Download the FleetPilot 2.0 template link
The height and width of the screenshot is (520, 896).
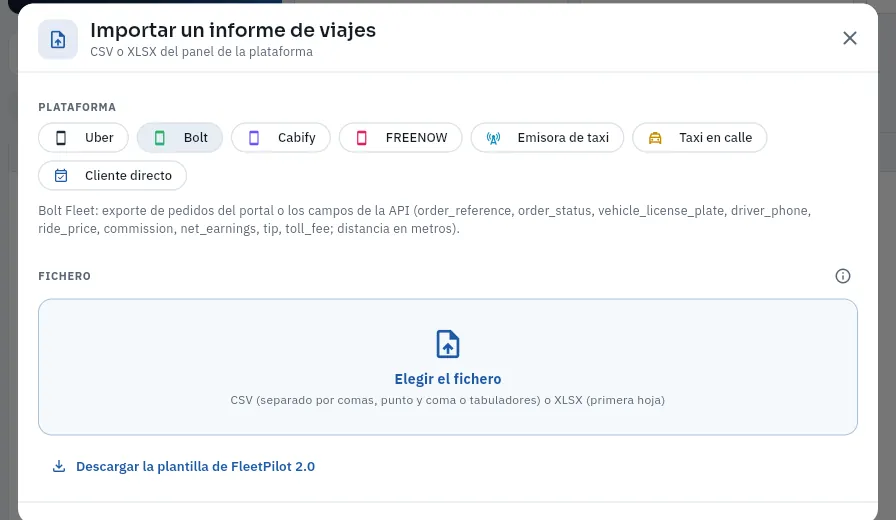coord(195,466)
